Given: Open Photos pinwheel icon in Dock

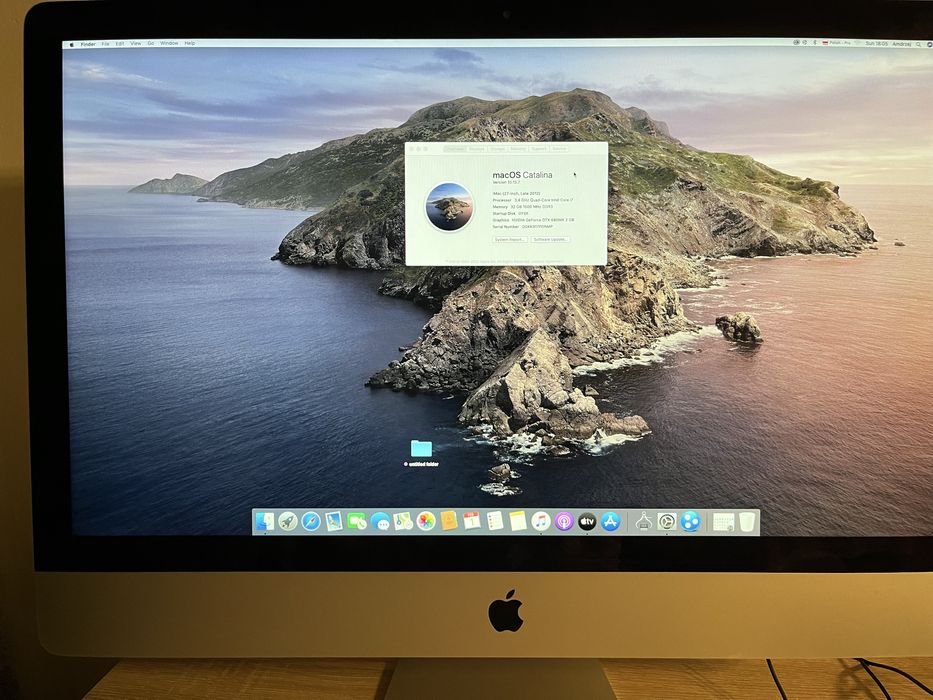Looking at the screenshot, I should pyautogui.click(x=426, y=521).
